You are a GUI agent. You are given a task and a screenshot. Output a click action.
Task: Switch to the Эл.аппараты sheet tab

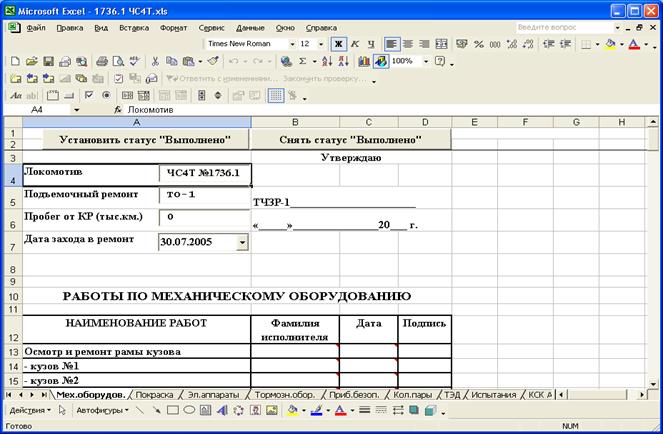pyautogui.click(x=213, y=395)
